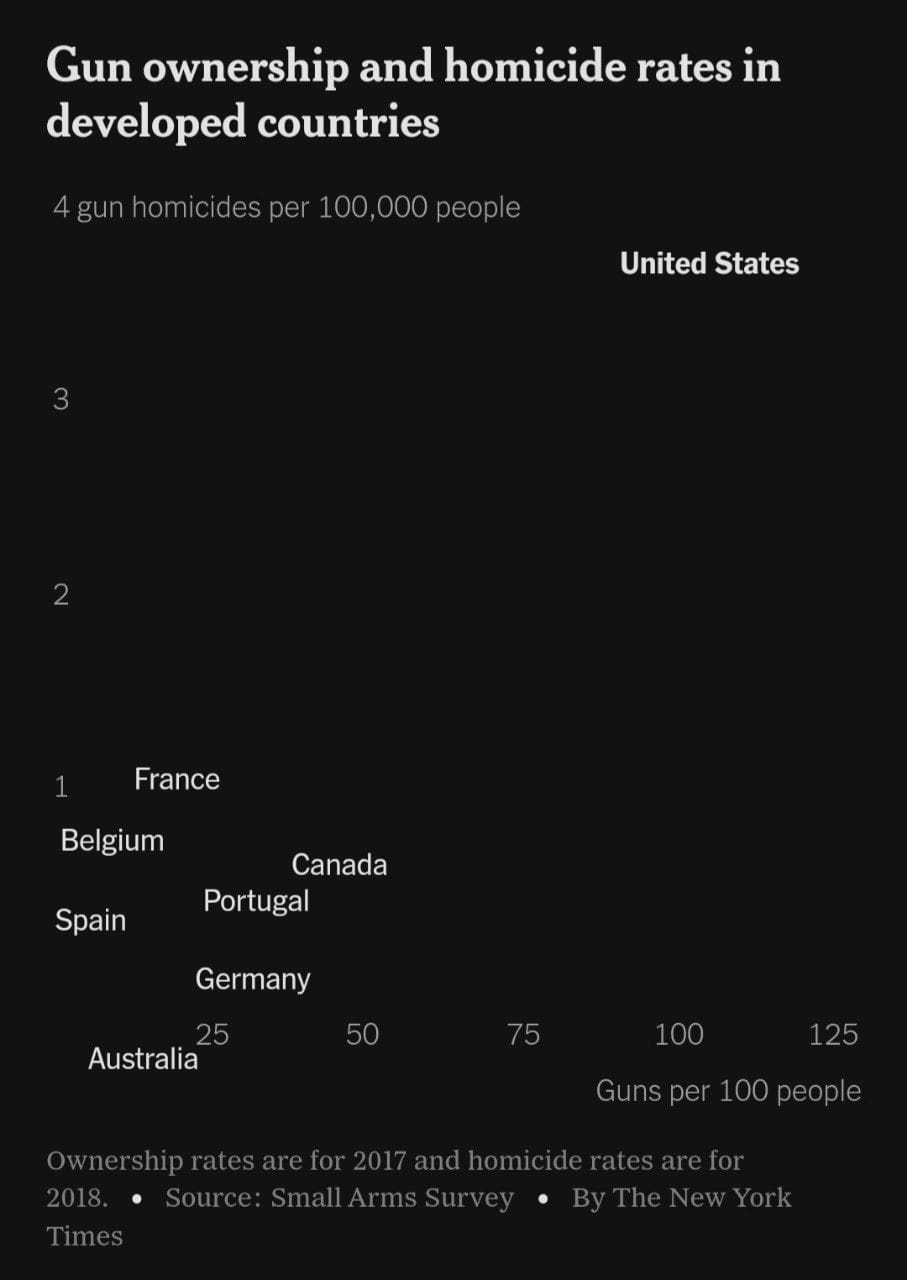Click x-axis tick value 125
907x1280 pixels.
[833, 1034]
